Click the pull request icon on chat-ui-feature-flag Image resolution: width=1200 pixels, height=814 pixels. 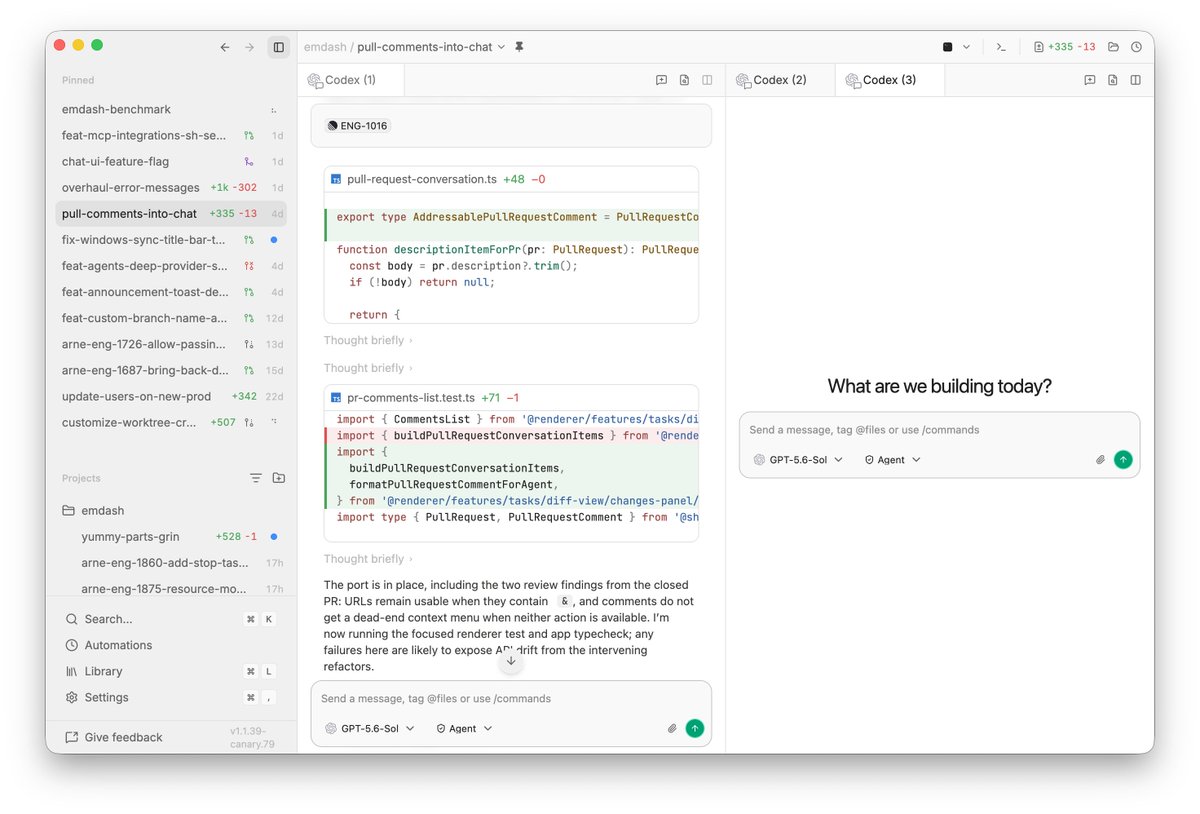(x=249, y=162)
